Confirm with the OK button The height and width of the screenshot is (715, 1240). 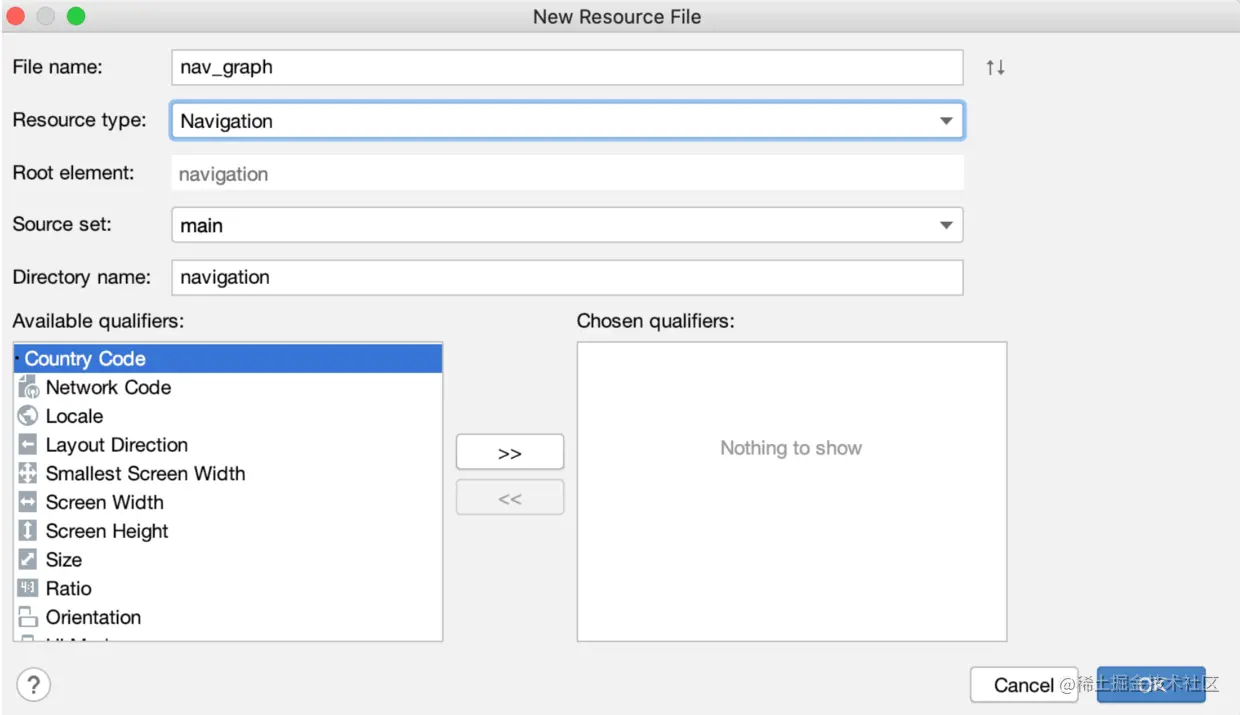[1151, 685]
